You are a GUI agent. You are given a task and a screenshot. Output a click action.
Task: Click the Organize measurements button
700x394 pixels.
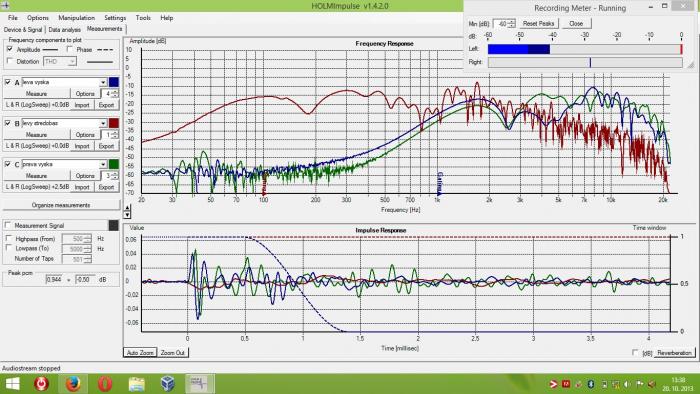61,205
